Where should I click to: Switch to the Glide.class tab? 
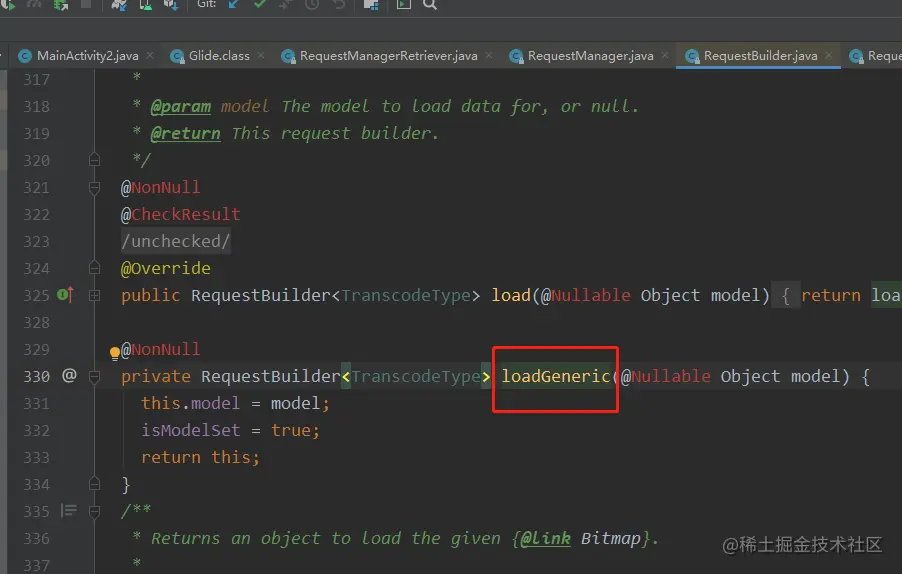[x=219, y=56]
